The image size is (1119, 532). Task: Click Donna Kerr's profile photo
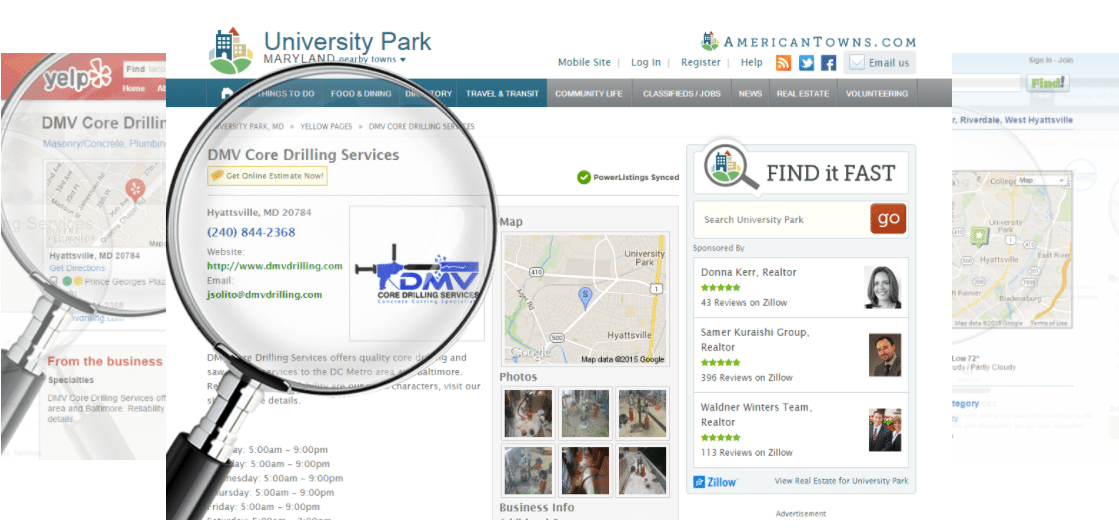[883, 287]
